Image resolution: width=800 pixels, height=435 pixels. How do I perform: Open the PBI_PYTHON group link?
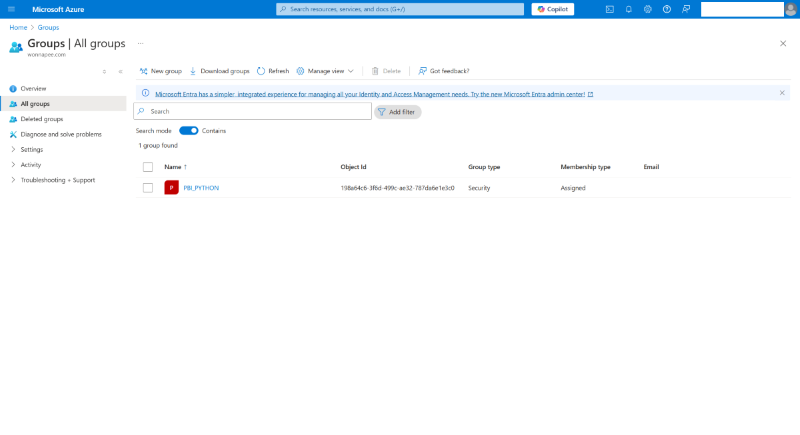(x=201, y=188)
